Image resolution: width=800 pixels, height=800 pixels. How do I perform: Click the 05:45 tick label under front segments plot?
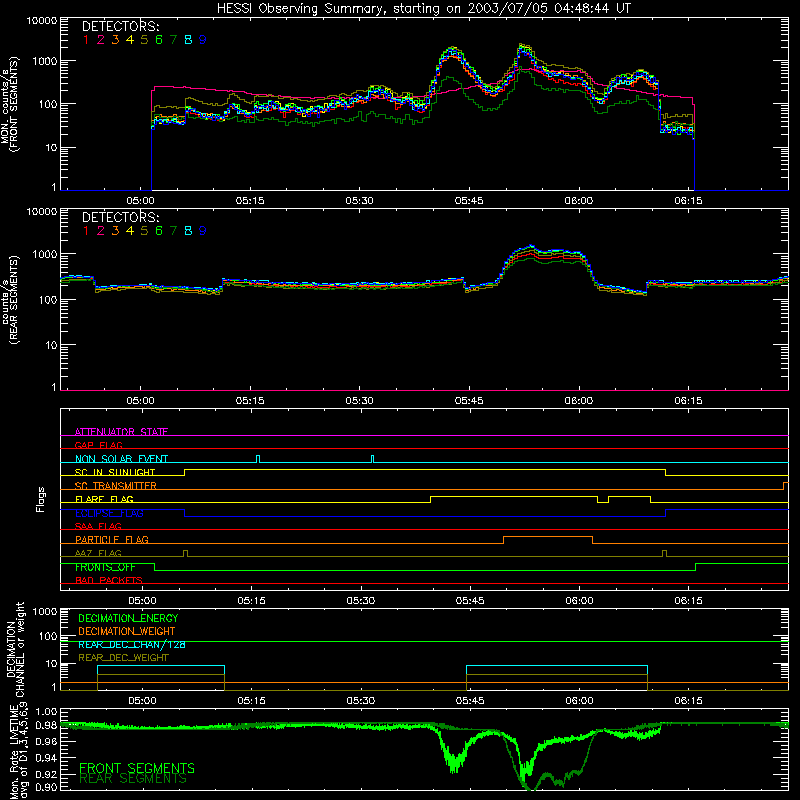tap(469, 201)
